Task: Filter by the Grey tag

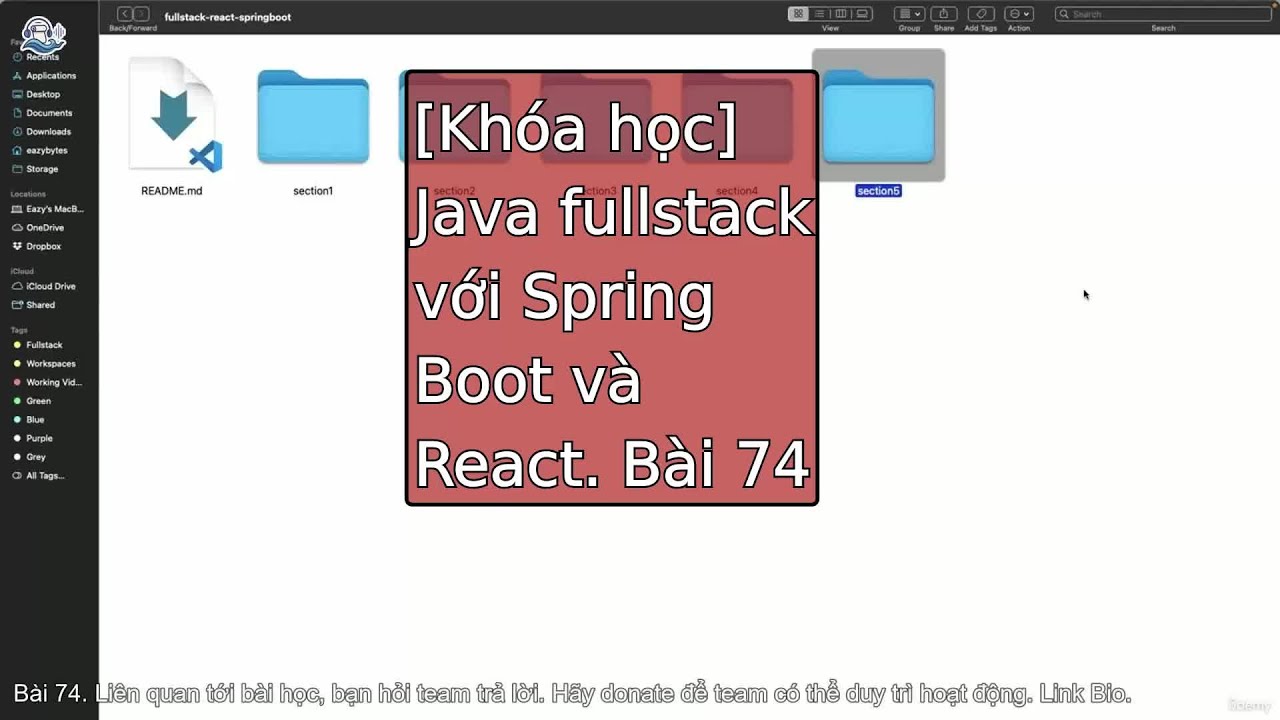Action: point(30,457)
